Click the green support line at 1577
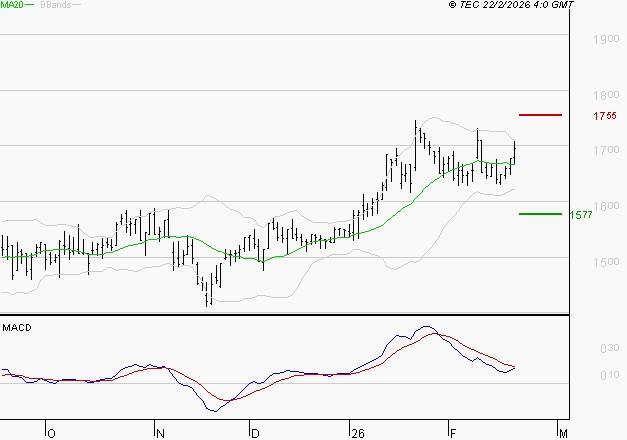Image resolution: width=627 pixels, height=440 pixels. tap(540, 214)
